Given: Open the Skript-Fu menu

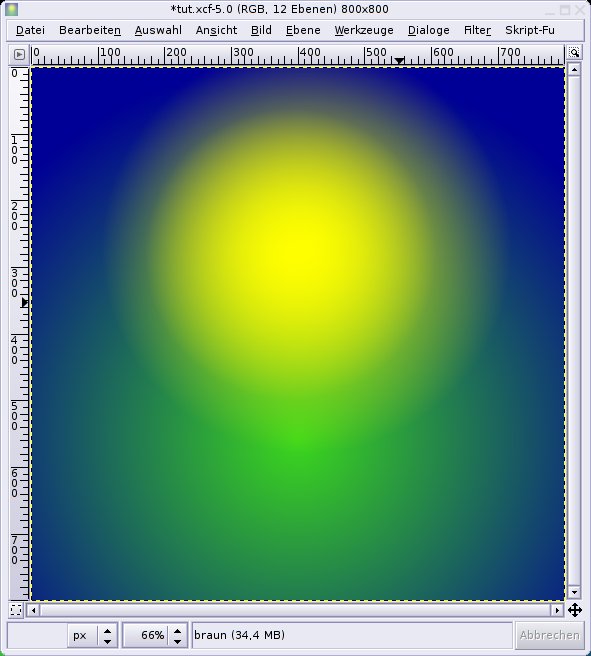Looking at the screenshot, I should coord(530,30).
